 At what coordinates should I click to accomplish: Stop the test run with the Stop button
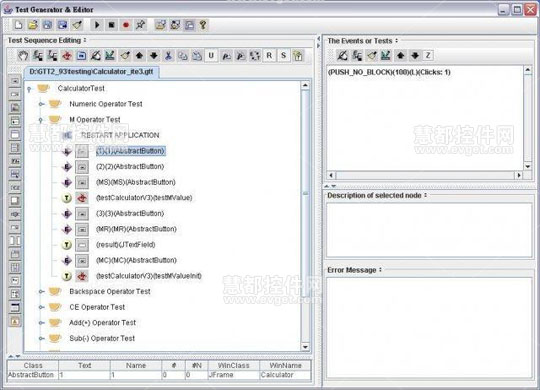(x=111, y=25)
